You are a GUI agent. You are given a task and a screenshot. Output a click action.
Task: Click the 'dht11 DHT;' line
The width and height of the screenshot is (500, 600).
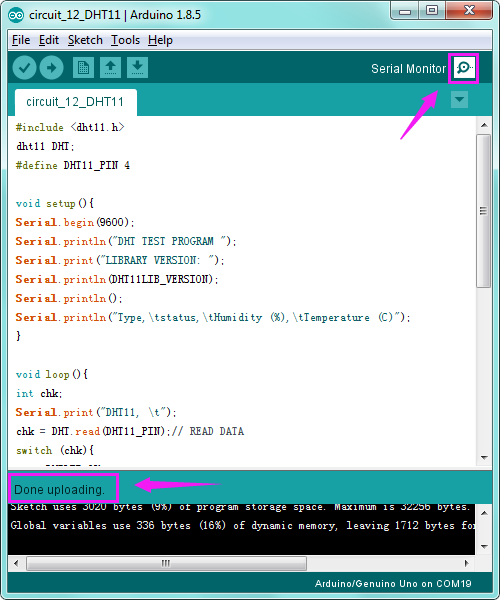point(45,146)
